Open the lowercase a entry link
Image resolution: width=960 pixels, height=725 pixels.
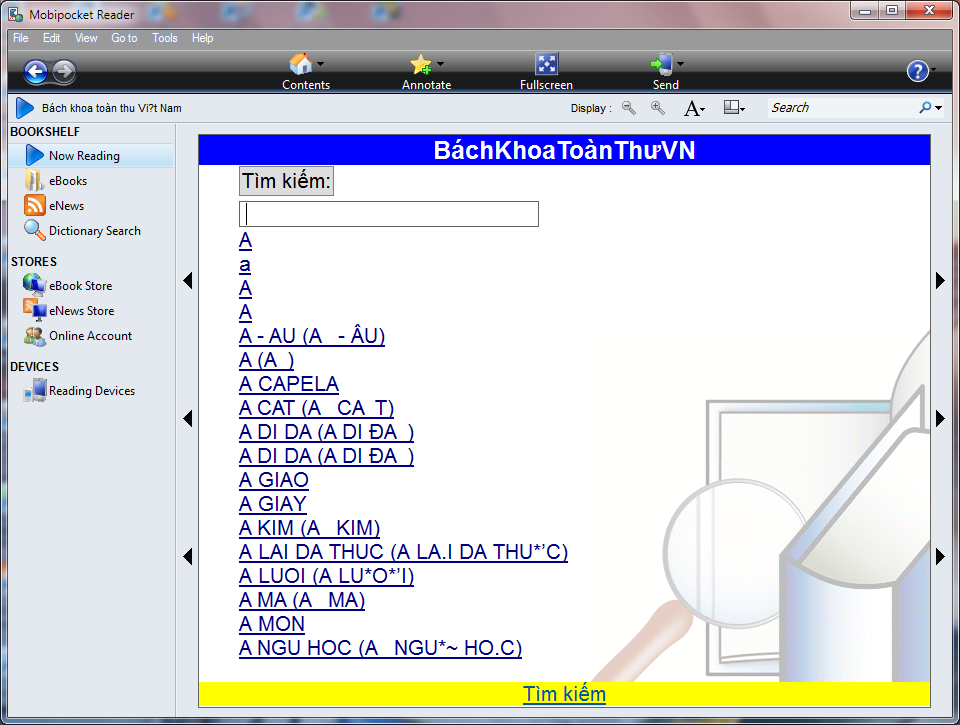pos(245,265)
